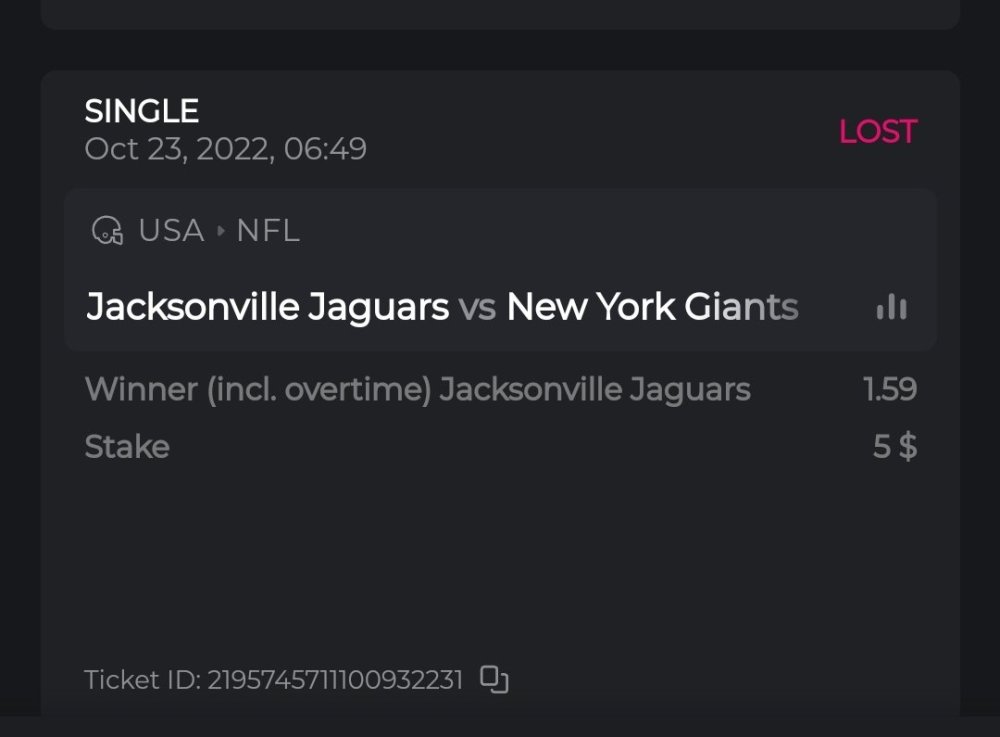Click the American football helmet icon

[107, 231]
